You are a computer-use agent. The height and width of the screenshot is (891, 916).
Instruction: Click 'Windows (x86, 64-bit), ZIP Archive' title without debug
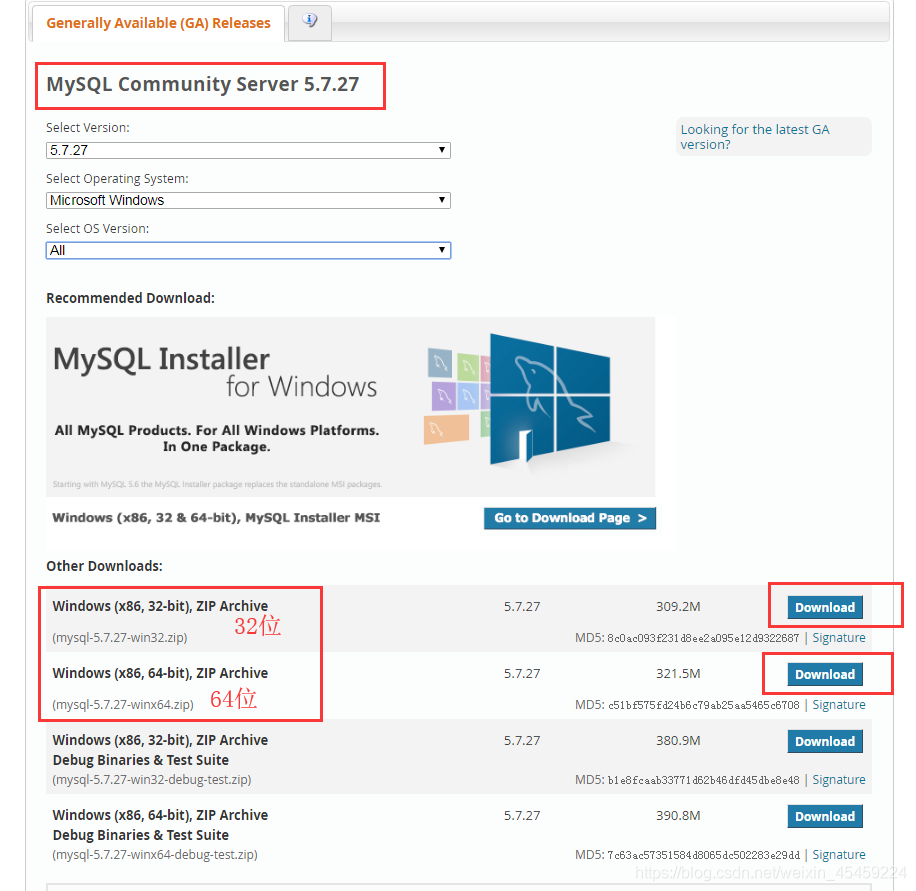[160, 674]
